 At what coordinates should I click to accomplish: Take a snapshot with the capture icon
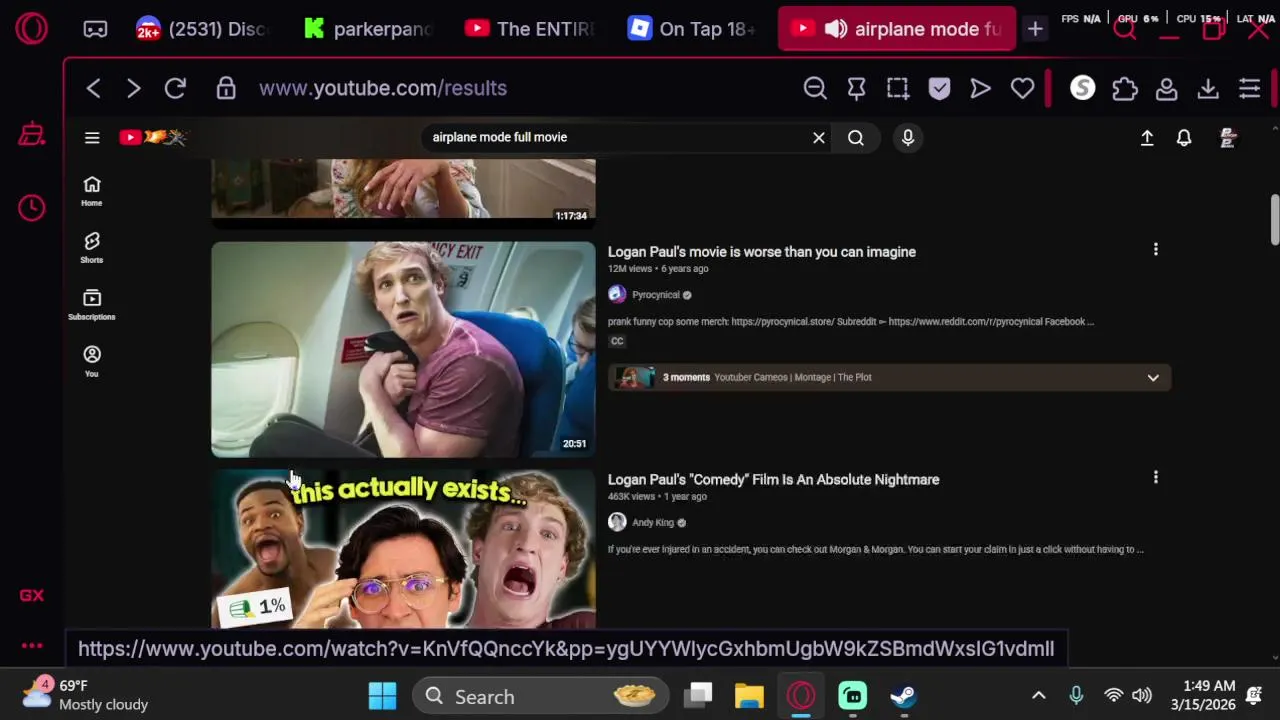click(898, 88)
